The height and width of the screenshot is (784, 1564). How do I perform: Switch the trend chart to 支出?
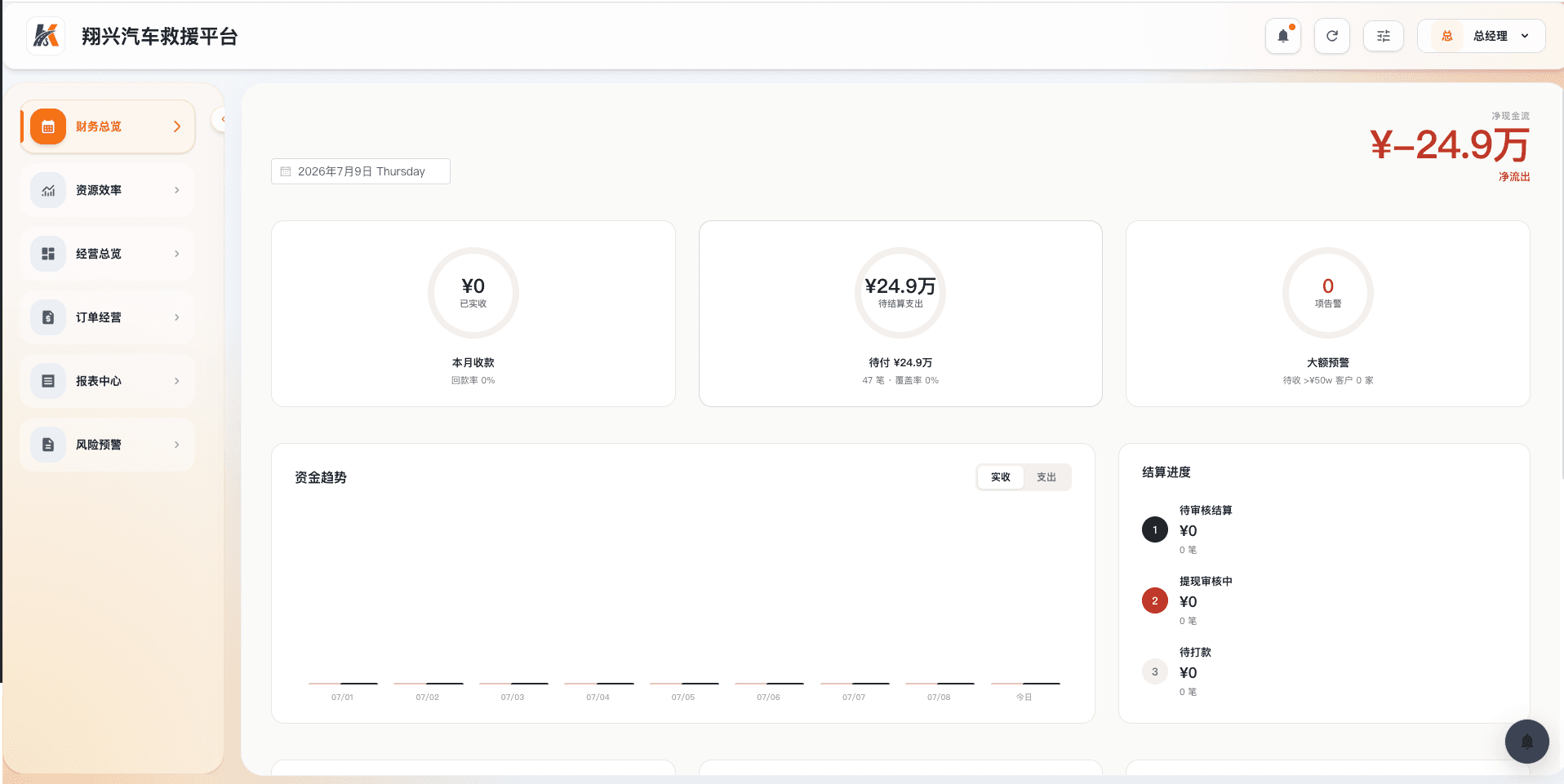[x=1046, y=477]
